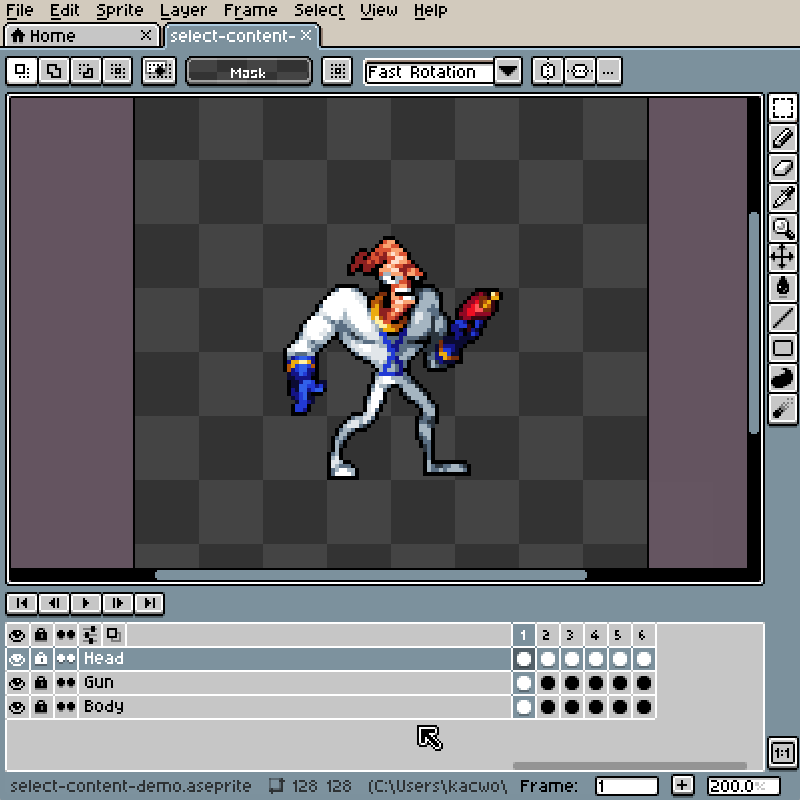This screenshot has width=800, height=800.
Task: Click Gun layer cel at frame 4
Action: click(595, 683)
